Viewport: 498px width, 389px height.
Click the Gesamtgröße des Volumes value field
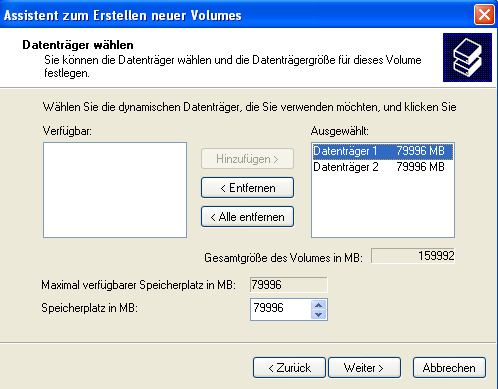pyautogui.click(x=413, y=256)
